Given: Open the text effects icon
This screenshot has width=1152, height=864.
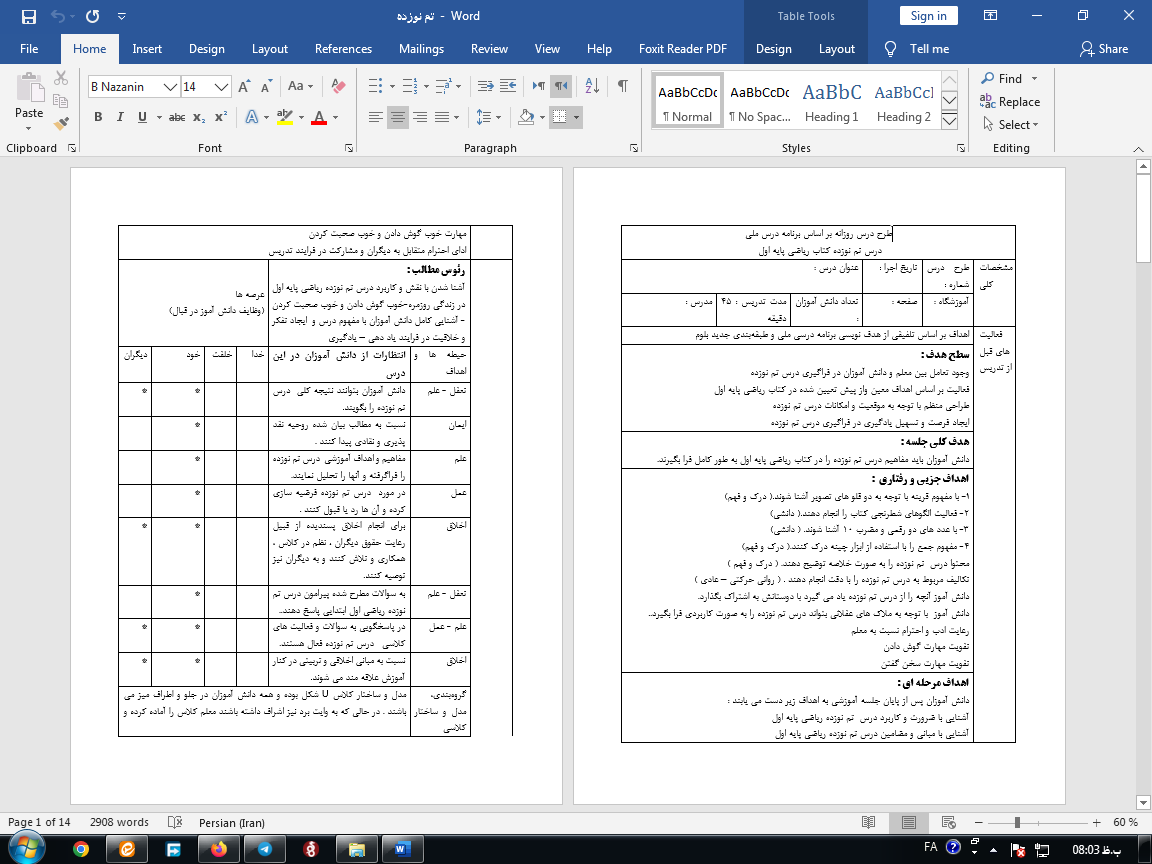Looking at the screenshot, I should (252, 117).
